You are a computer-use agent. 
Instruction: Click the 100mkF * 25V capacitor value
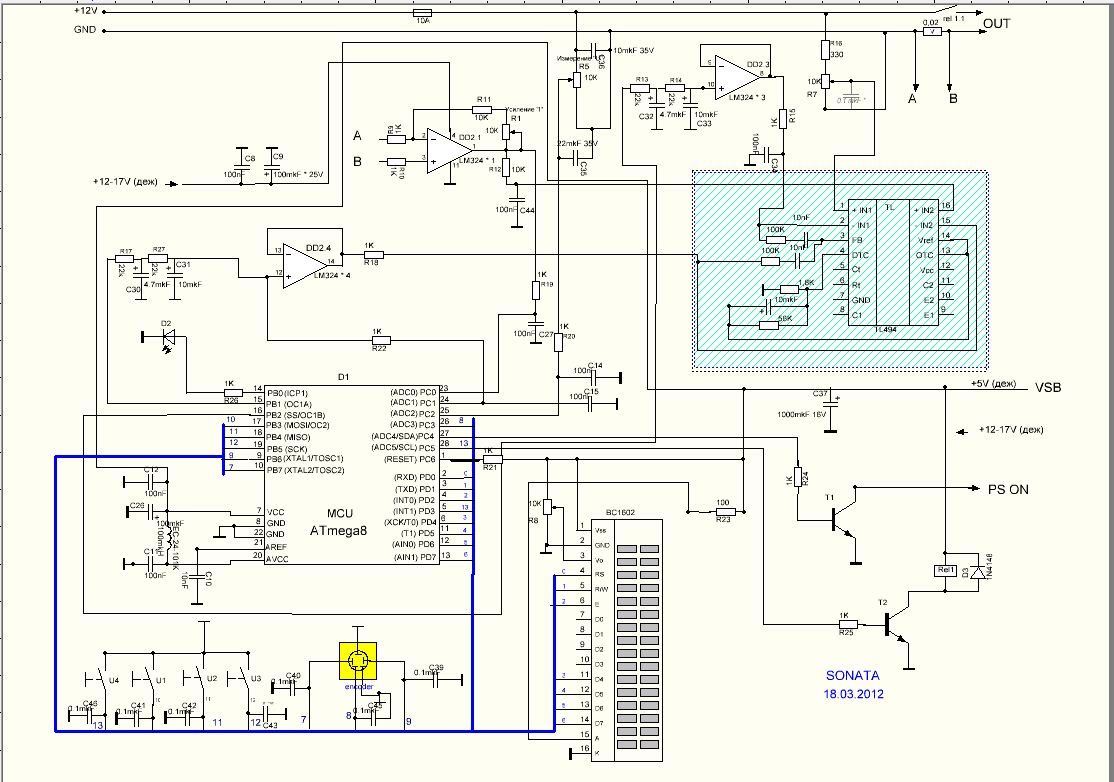point(298,175)
